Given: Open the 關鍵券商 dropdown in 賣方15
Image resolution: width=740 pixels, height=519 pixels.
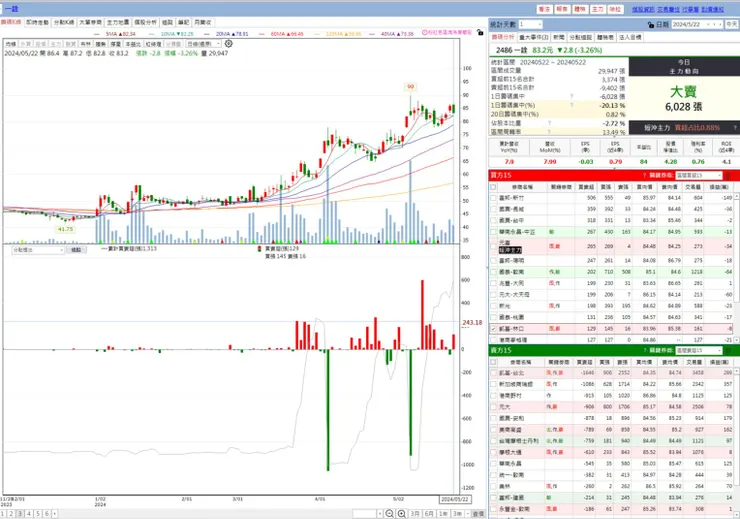Looking at the screenshot, I should 698,350.
